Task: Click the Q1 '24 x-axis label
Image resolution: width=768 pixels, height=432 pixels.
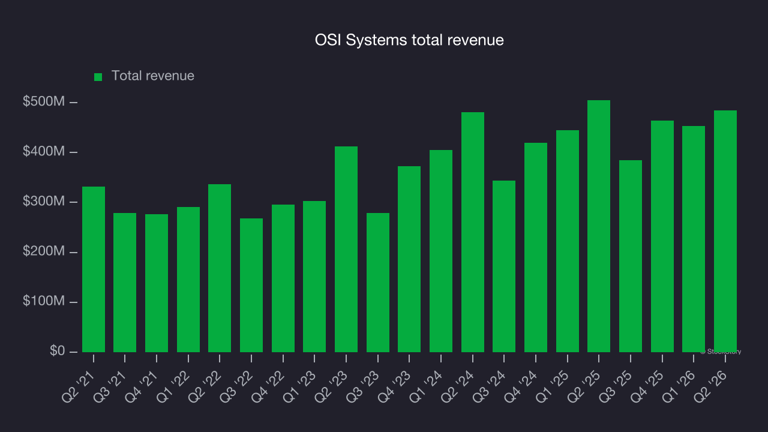Action: click(x=426, y=387)
